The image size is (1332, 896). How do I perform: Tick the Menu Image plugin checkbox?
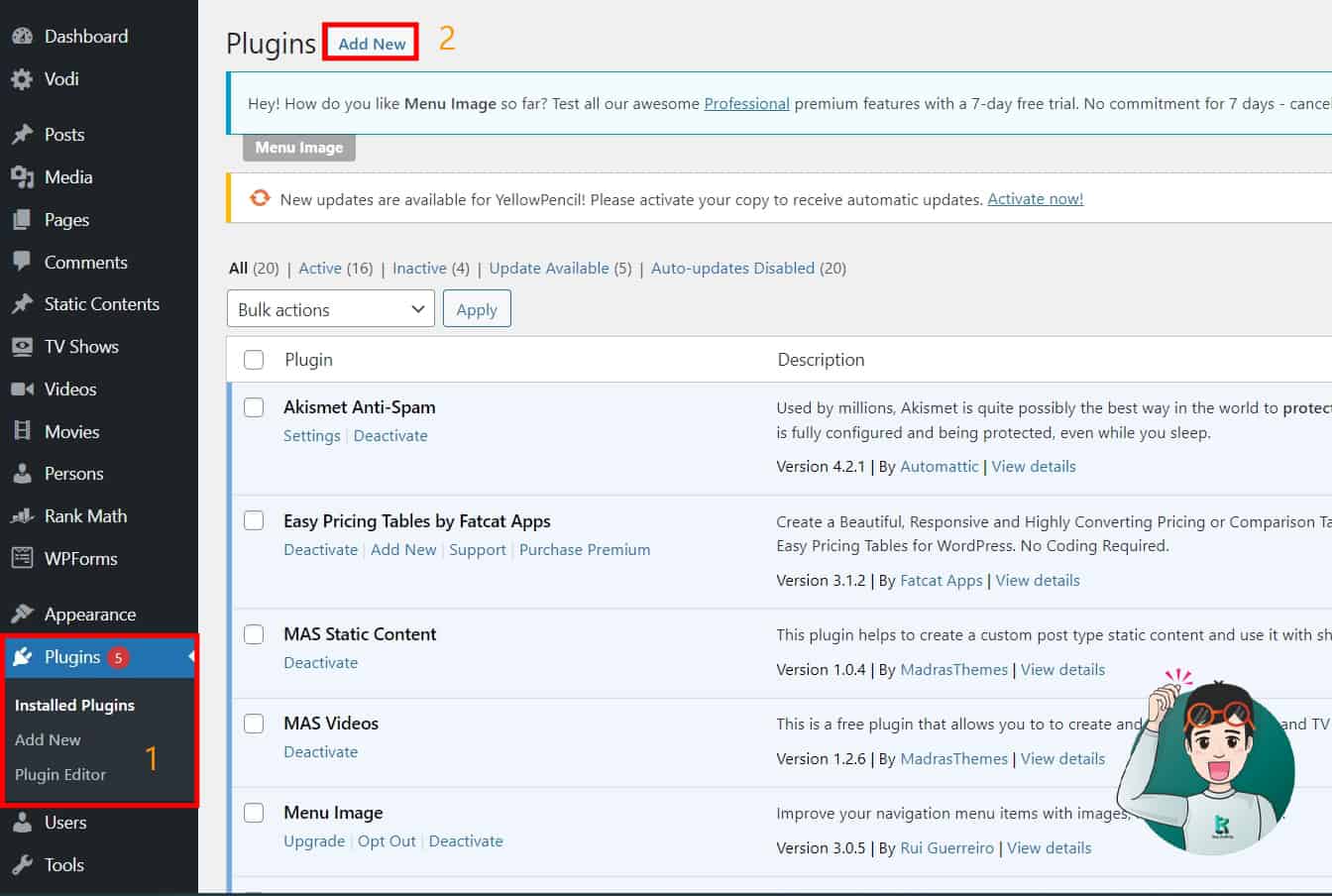254,813
